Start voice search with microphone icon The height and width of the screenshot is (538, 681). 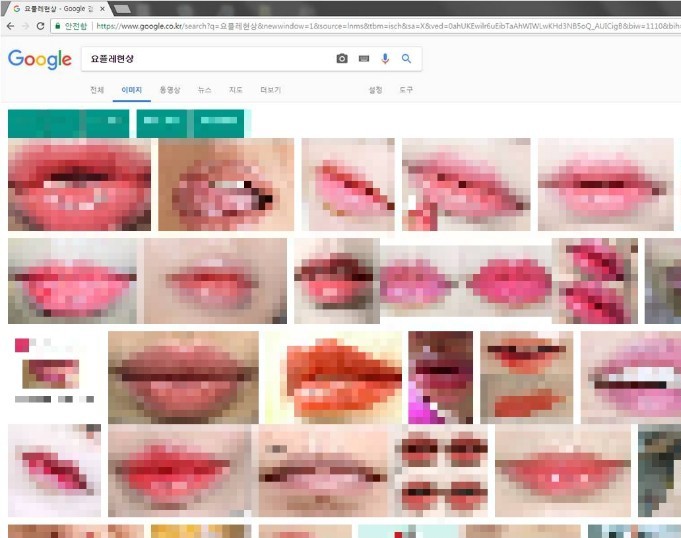point(385,59)
